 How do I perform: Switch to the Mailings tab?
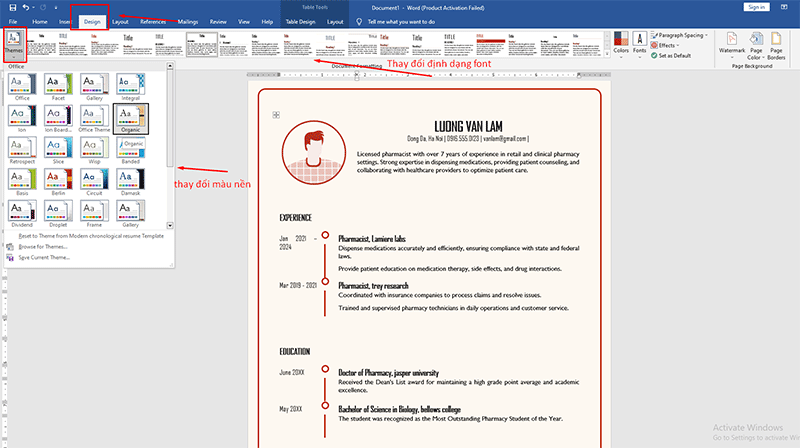tap(188, 22)
